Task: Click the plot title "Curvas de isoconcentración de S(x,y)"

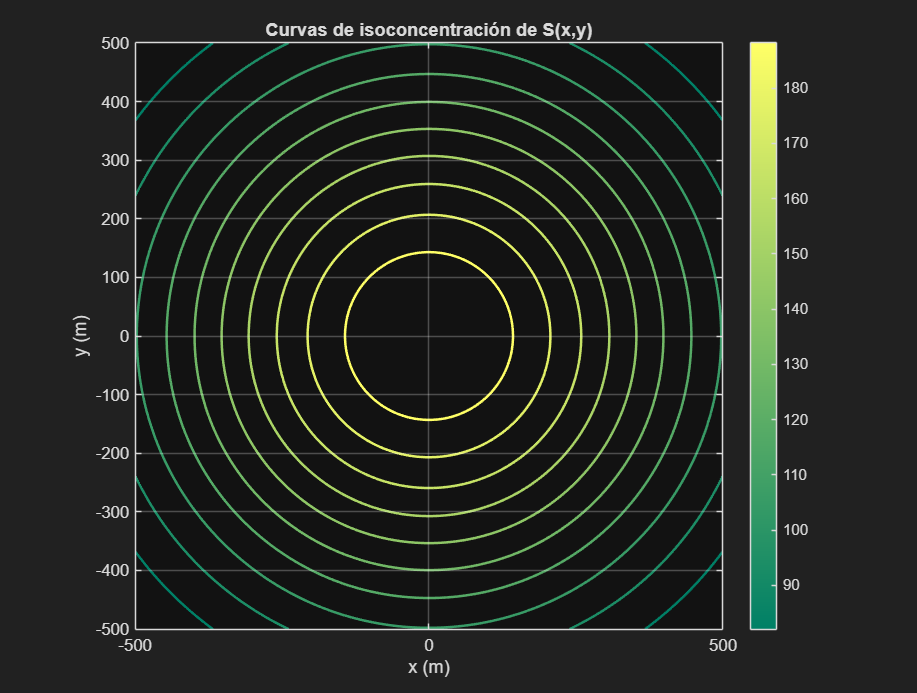Action: (428, 30)
